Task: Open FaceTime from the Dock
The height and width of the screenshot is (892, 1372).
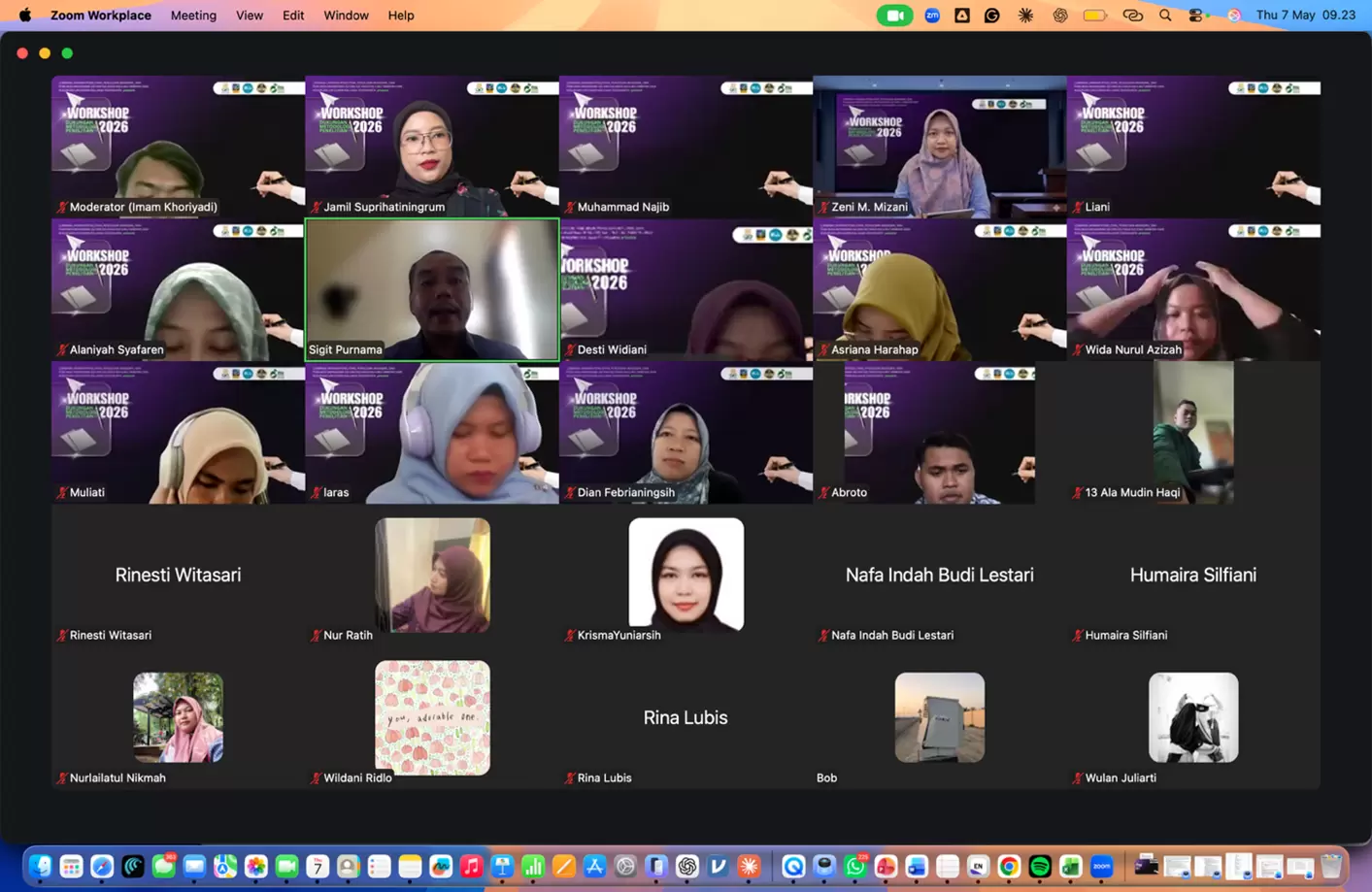Action: (286, 866)
